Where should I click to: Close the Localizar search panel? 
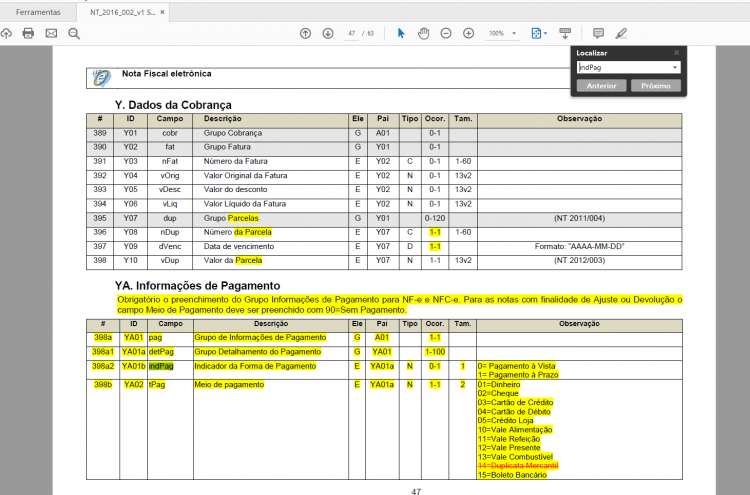tap(676, 53)
